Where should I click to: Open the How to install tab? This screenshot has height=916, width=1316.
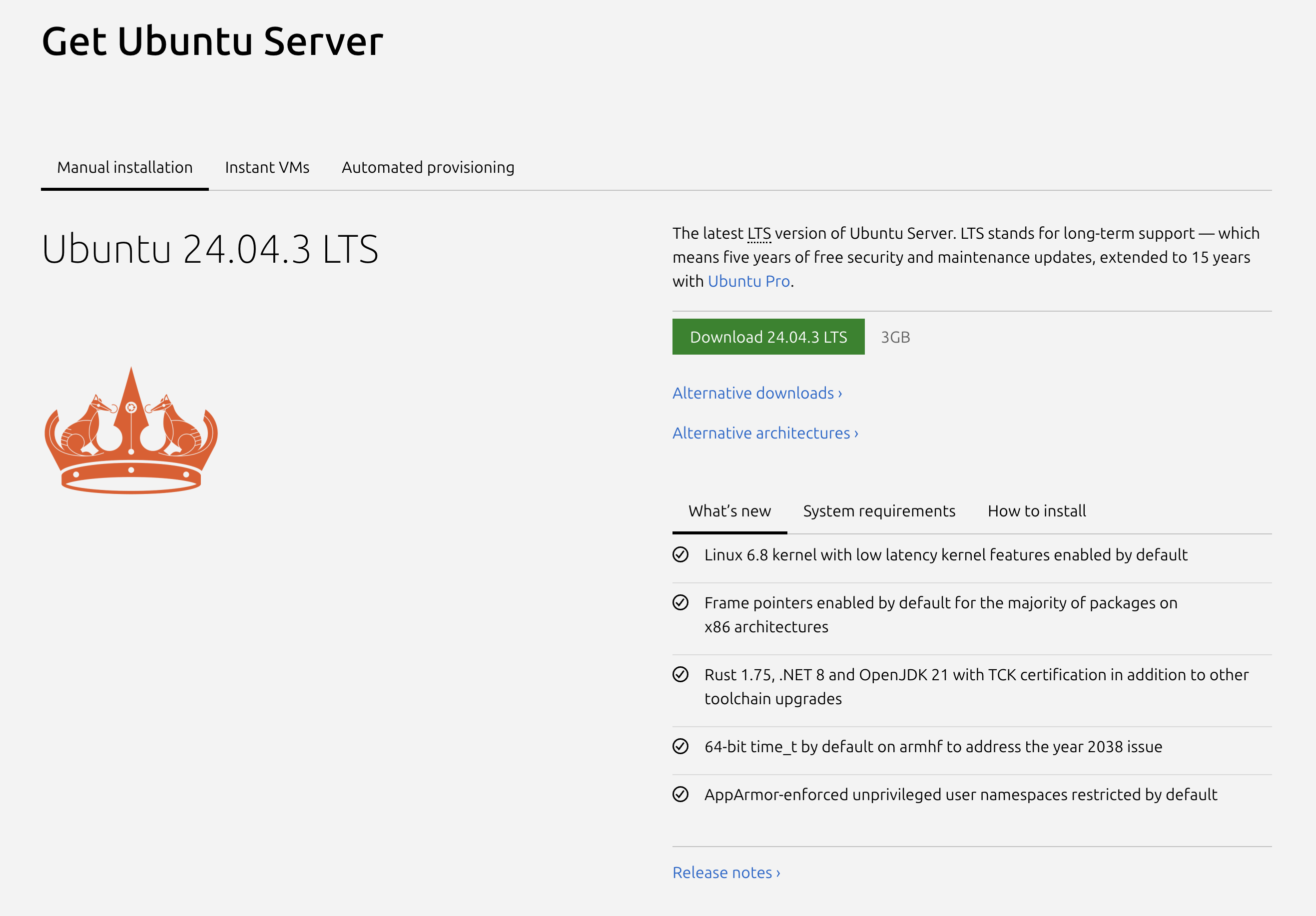click(x=1036, y=511)
